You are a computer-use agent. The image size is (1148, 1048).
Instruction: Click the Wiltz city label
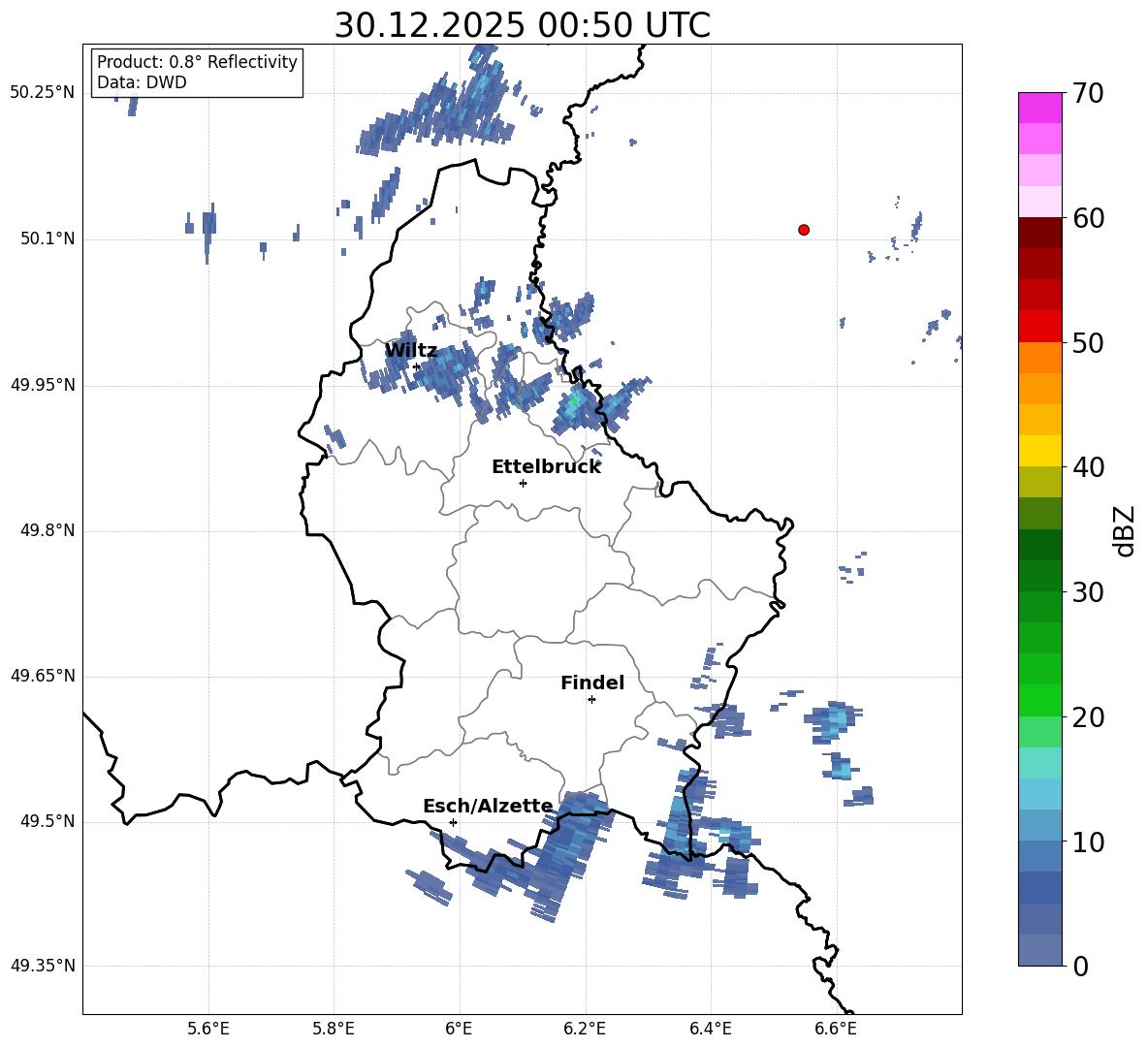click(411, 351)
